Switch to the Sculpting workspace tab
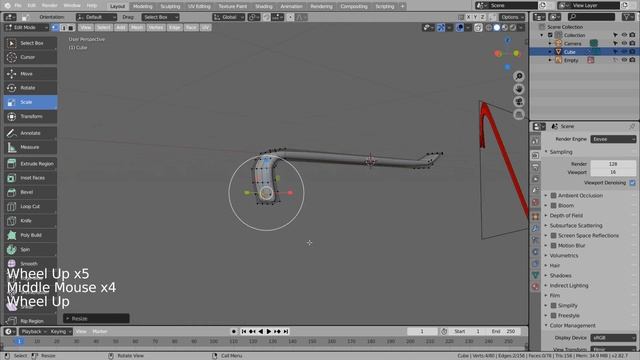640x360 pixels. pos(170,6)
